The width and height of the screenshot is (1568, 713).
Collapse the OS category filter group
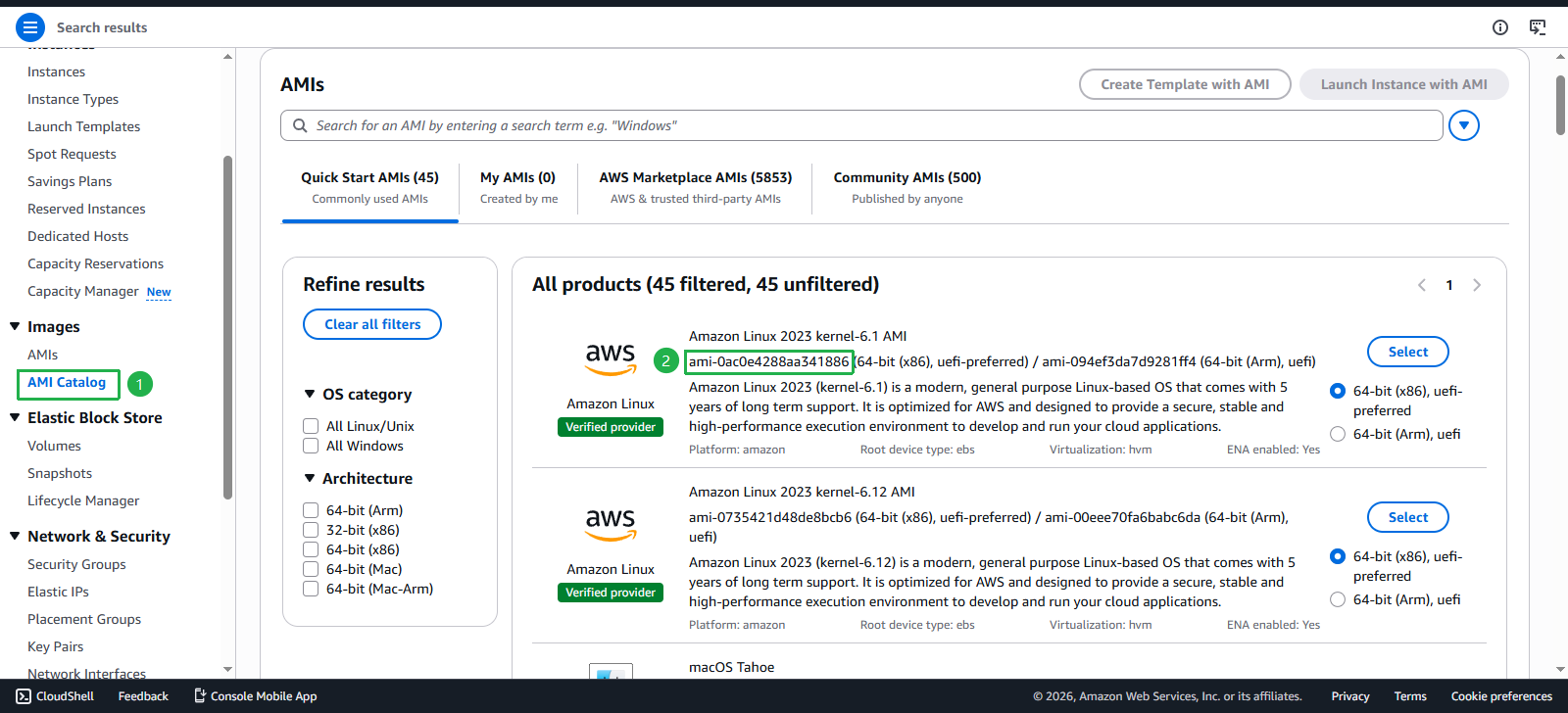pos(310,394)
